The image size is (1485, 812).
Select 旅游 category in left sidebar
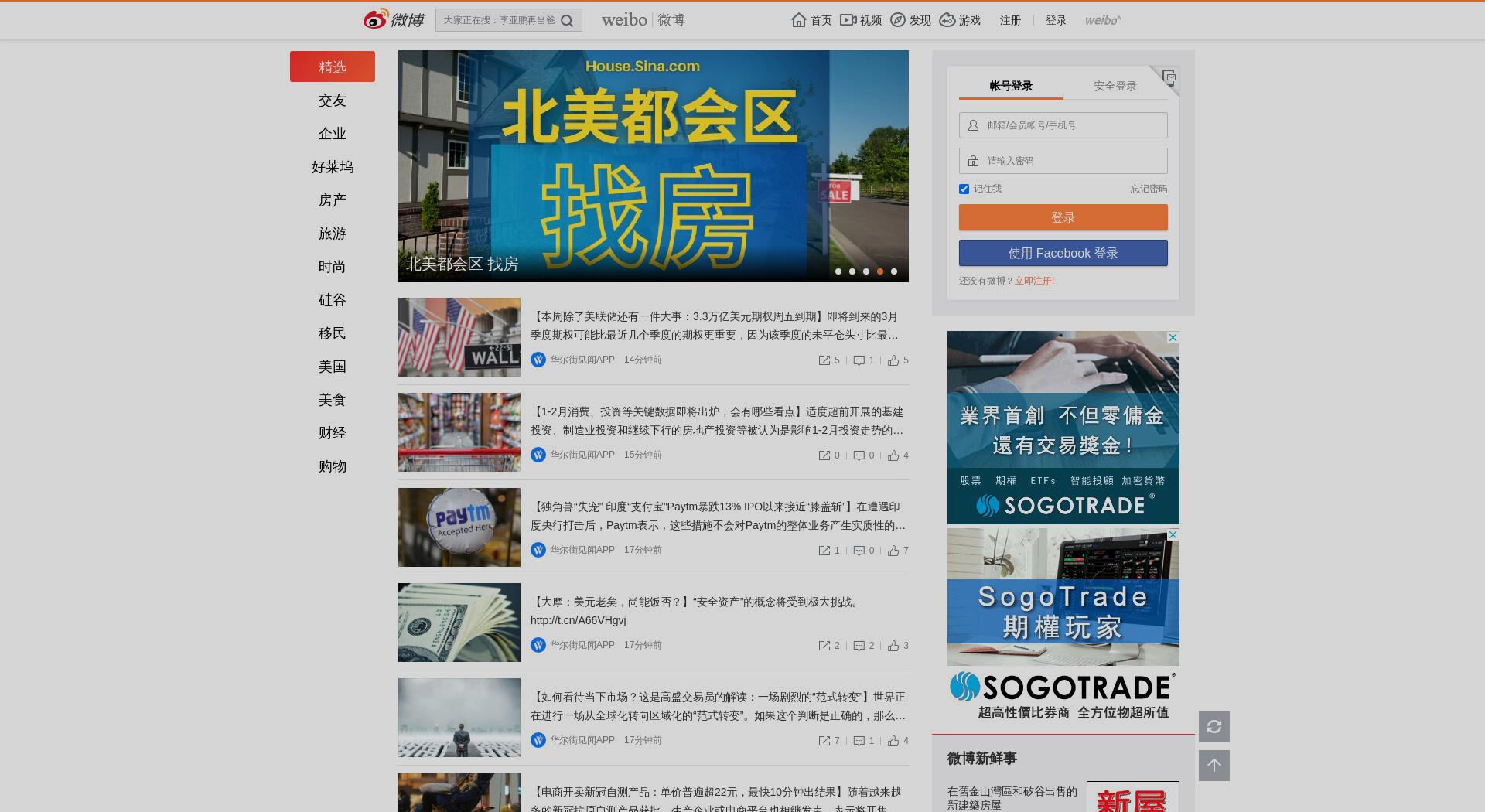tap(333, 234)
